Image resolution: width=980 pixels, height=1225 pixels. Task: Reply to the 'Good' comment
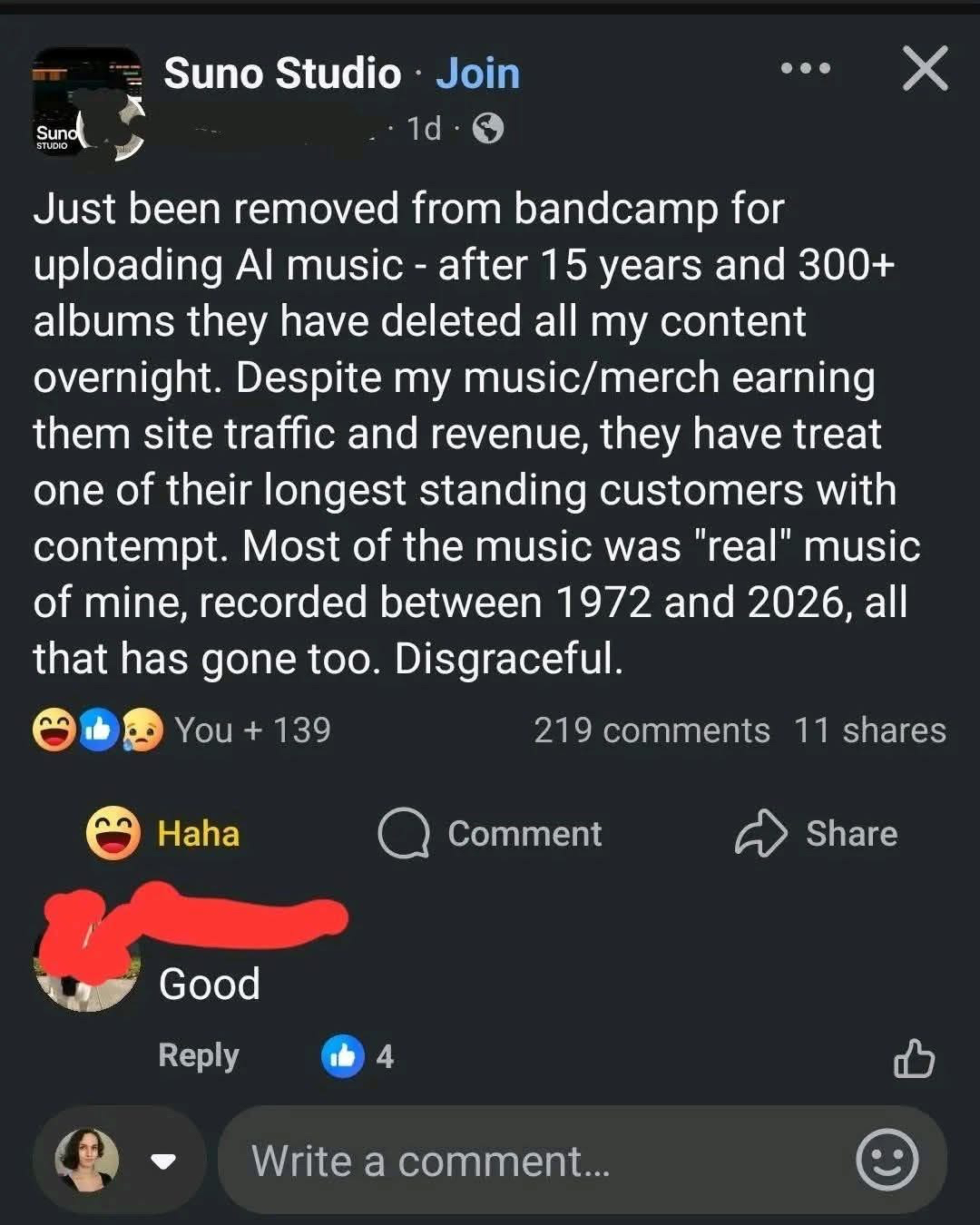click(x=199, y=1055)
